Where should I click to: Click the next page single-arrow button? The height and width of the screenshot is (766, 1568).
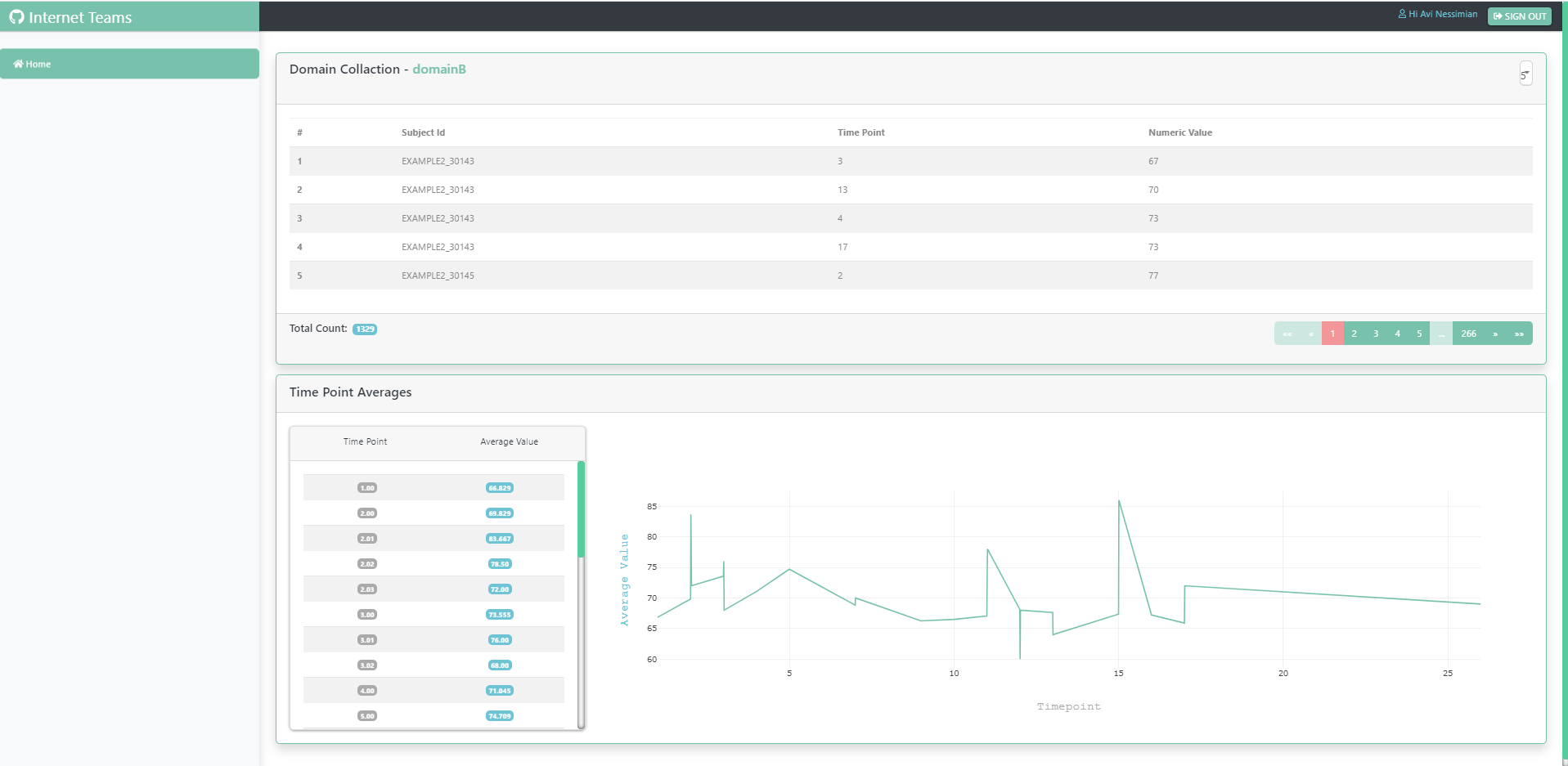coord(1495,334)
